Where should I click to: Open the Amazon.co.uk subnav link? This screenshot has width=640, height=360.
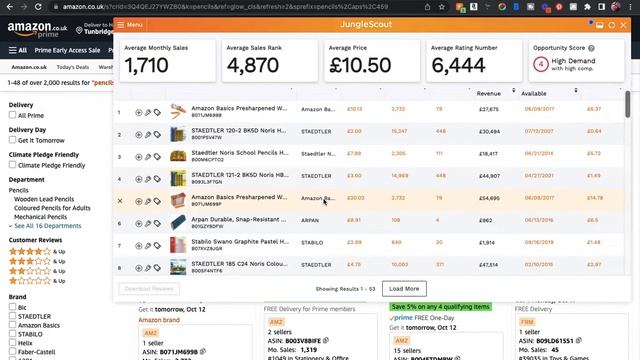tap(29, 67)
